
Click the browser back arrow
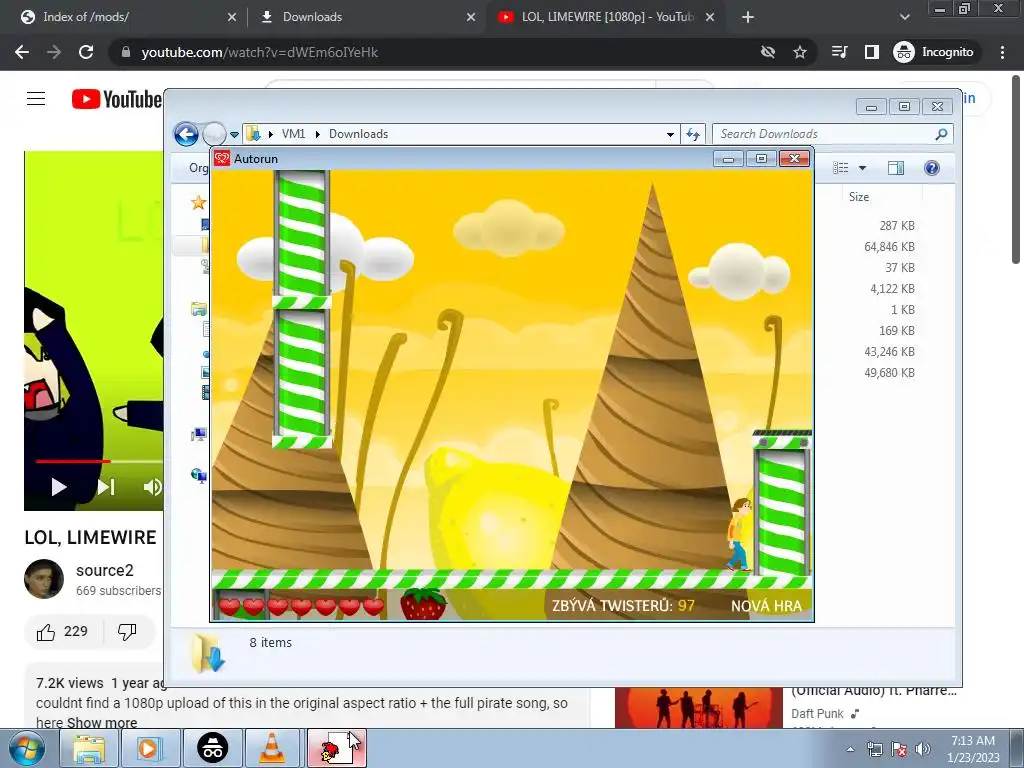pyautogui.click(x=22, y=52)
